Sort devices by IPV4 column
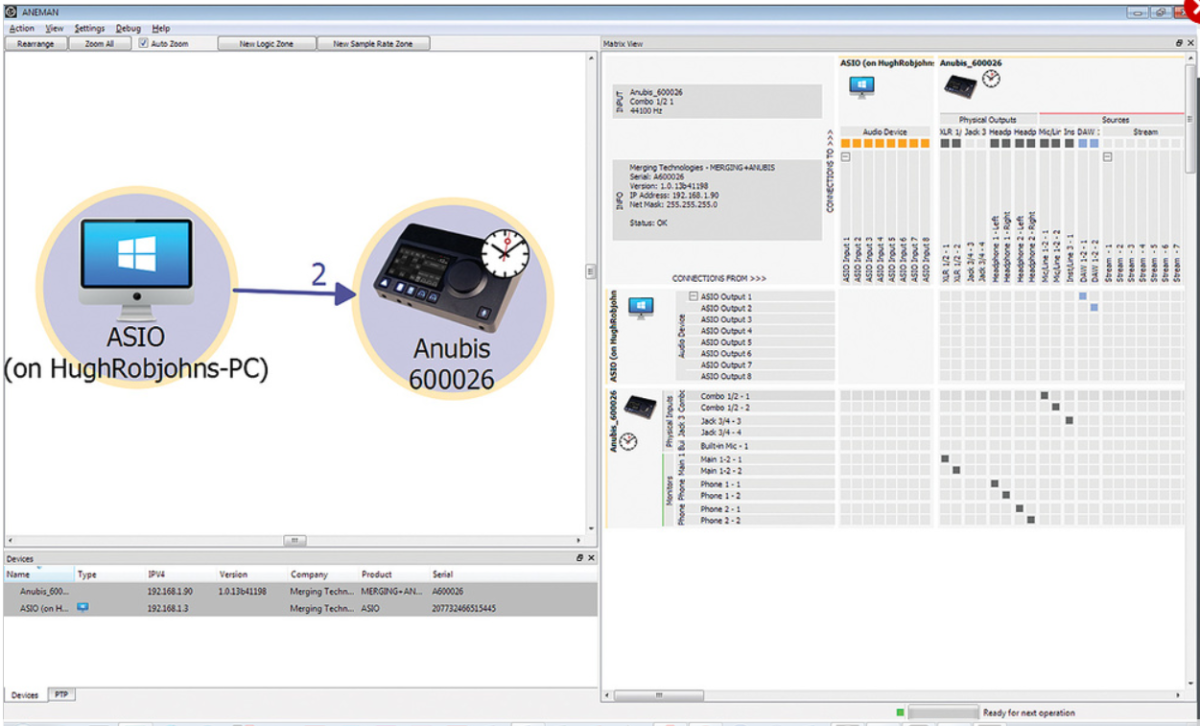The image size is (1200, 726). tap(180, 575)
